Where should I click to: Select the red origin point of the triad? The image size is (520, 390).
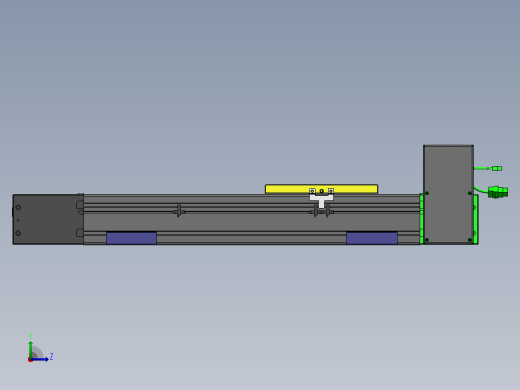[30, 360]
